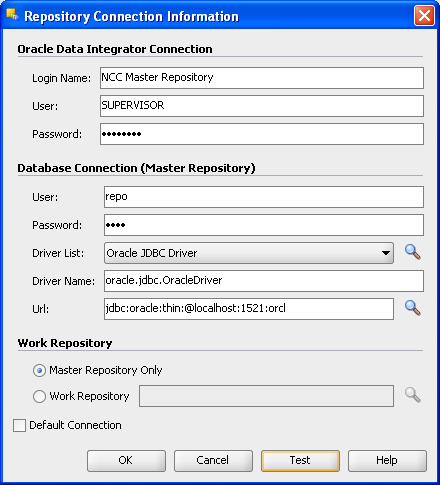Image resolution: width=440 pixels, height=485 pixels.
Task: Close the Repository Connection Information dialog
Action: [x=424, y=15]
